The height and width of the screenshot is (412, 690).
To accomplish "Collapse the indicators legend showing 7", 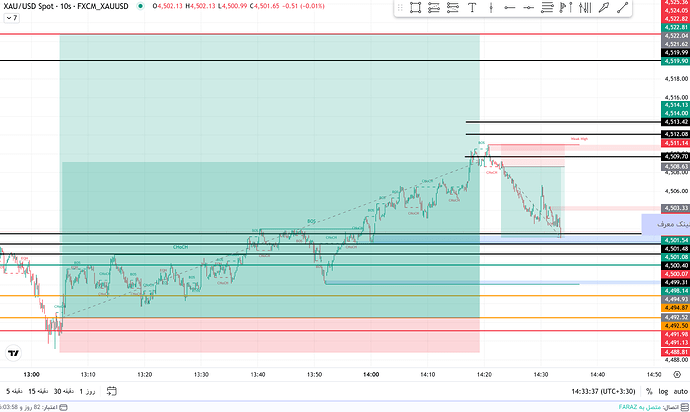I will (12, 18).
